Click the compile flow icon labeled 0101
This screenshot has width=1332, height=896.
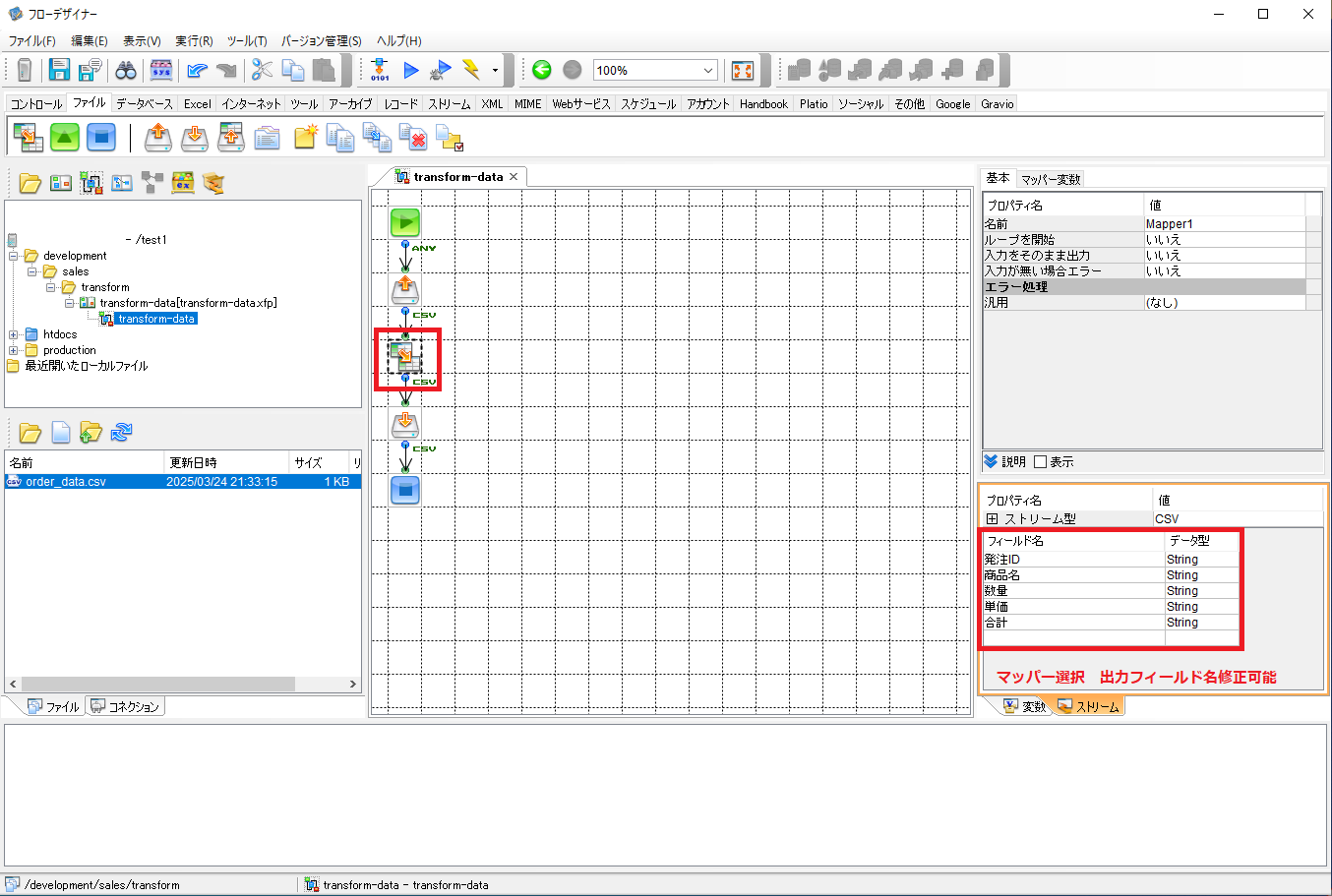(380, 70)
